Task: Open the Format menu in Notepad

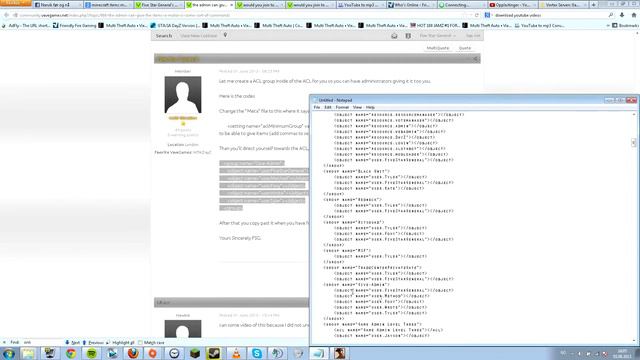Action: tap(342, 107)
